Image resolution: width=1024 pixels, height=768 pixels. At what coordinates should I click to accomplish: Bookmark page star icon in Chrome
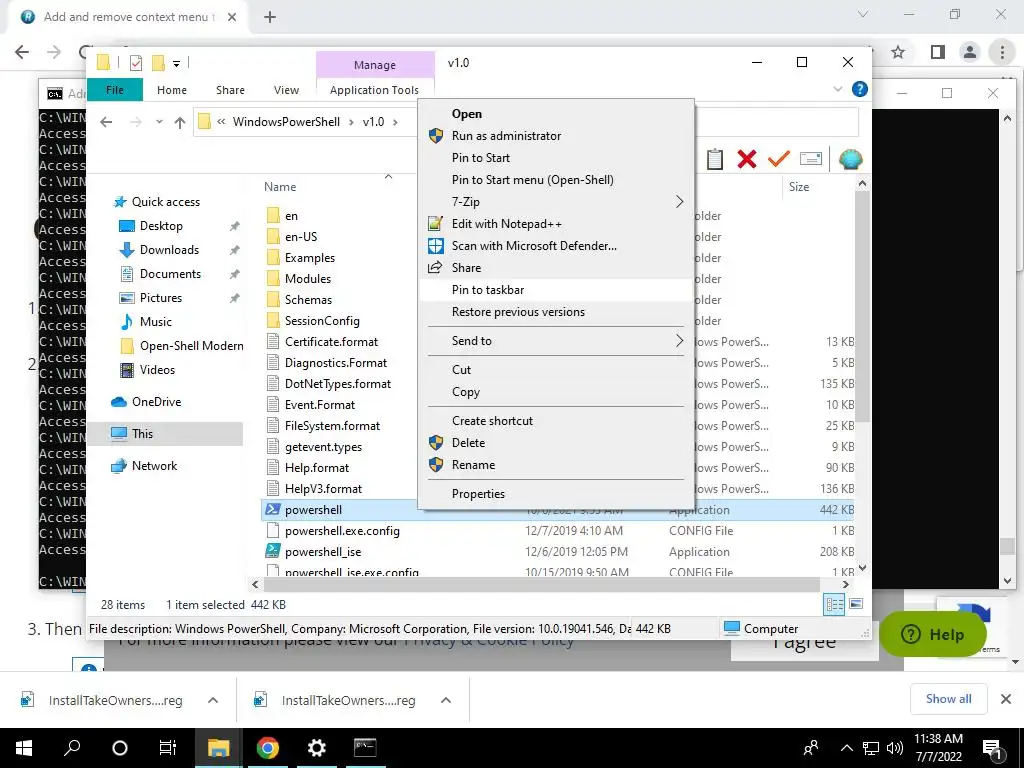pos(898,52)
